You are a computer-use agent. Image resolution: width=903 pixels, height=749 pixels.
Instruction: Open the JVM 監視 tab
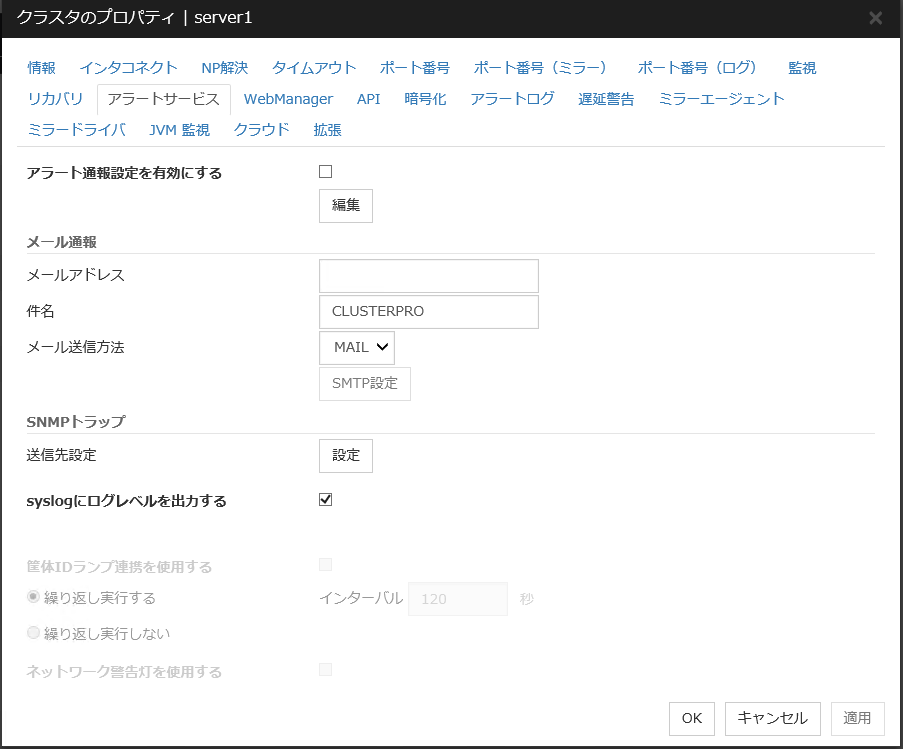pyautogui.click(x=179, y=130)
